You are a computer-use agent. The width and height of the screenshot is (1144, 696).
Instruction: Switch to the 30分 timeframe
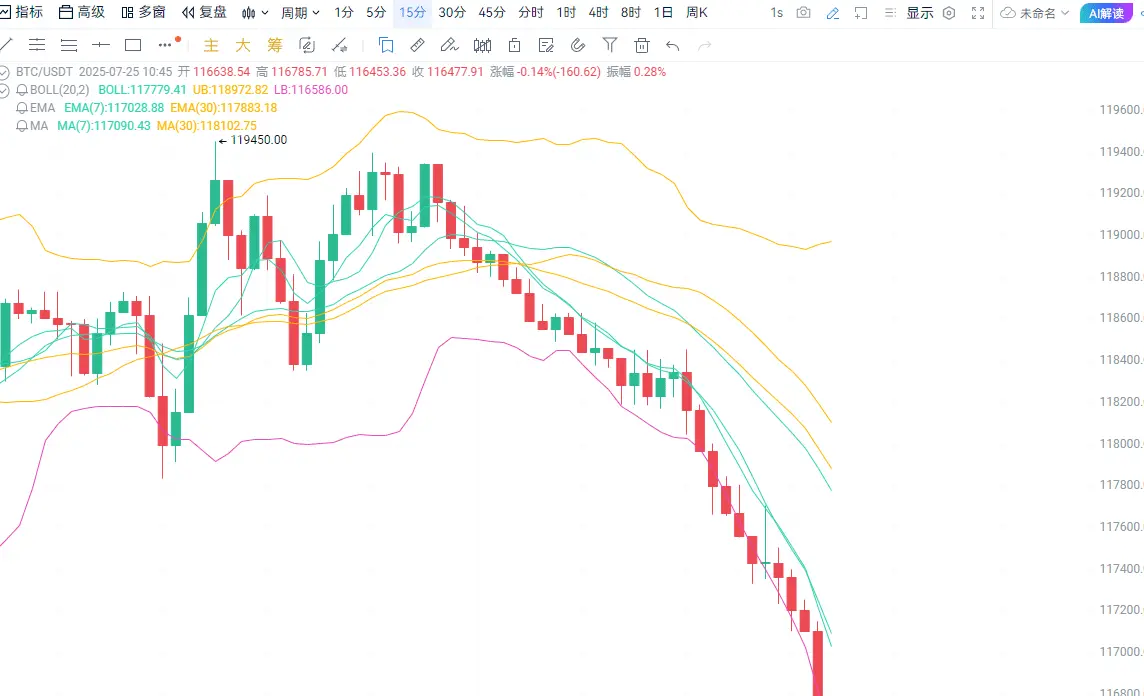coord(452,12)
